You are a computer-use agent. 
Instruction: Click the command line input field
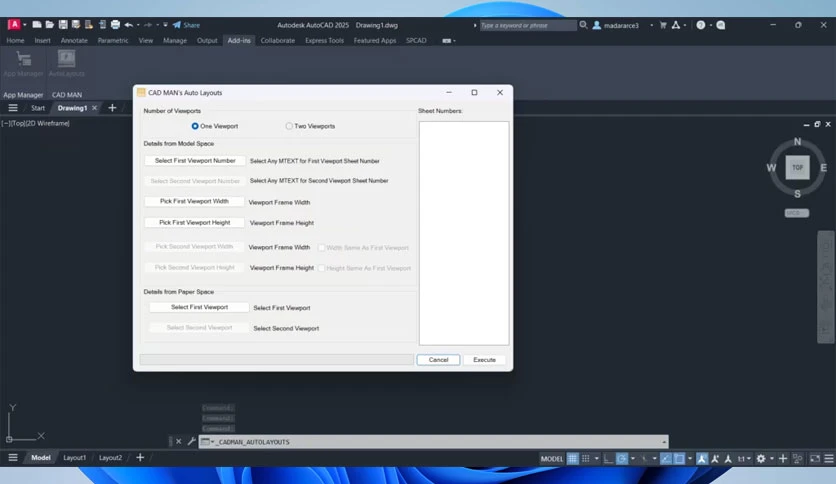pos(433,442)
